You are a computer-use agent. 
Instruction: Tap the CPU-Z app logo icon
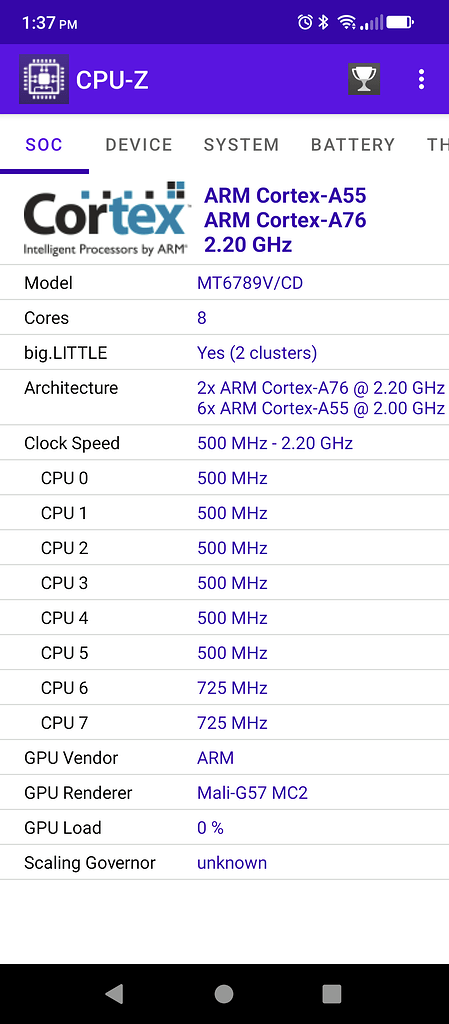44,79
